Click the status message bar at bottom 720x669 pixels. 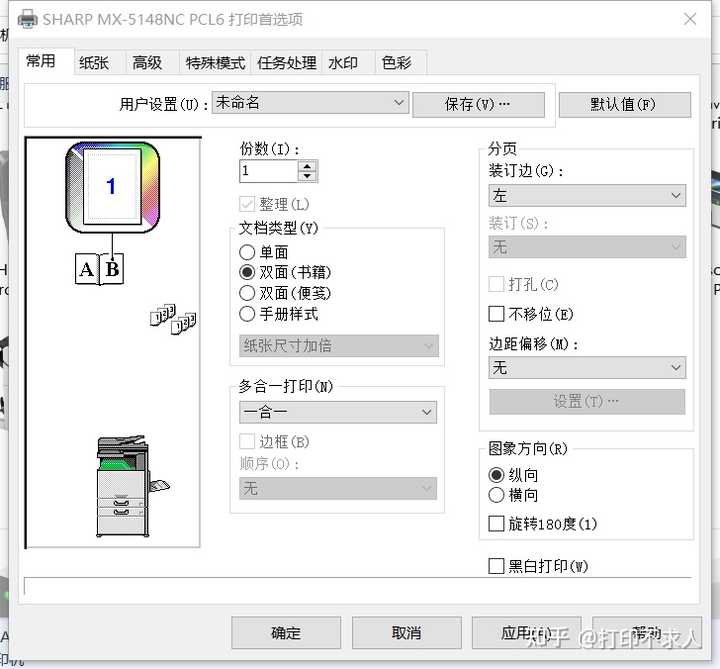(x=358, y=587)
